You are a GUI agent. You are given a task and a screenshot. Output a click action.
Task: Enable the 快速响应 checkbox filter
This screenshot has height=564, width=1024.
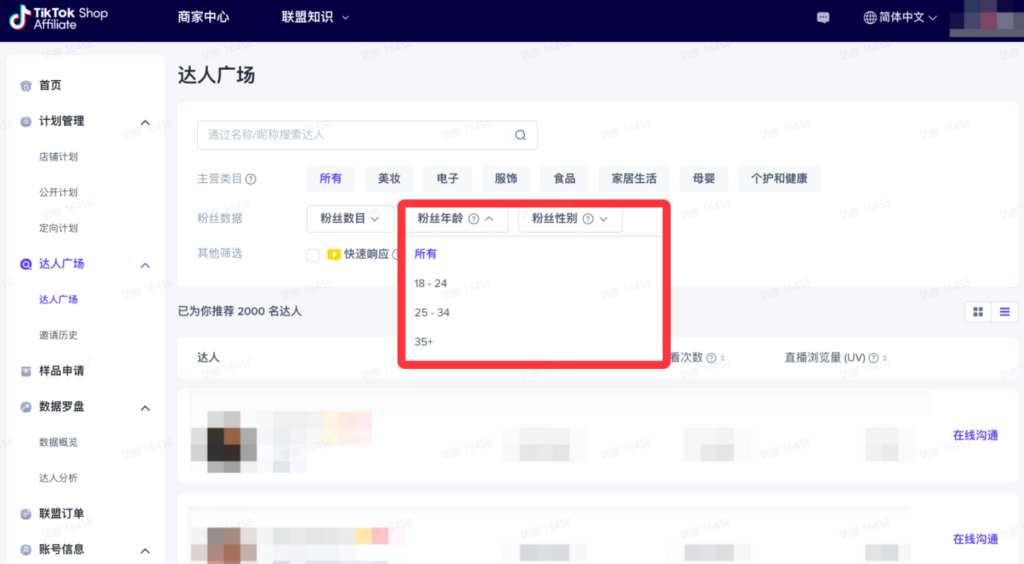[313, 255]
